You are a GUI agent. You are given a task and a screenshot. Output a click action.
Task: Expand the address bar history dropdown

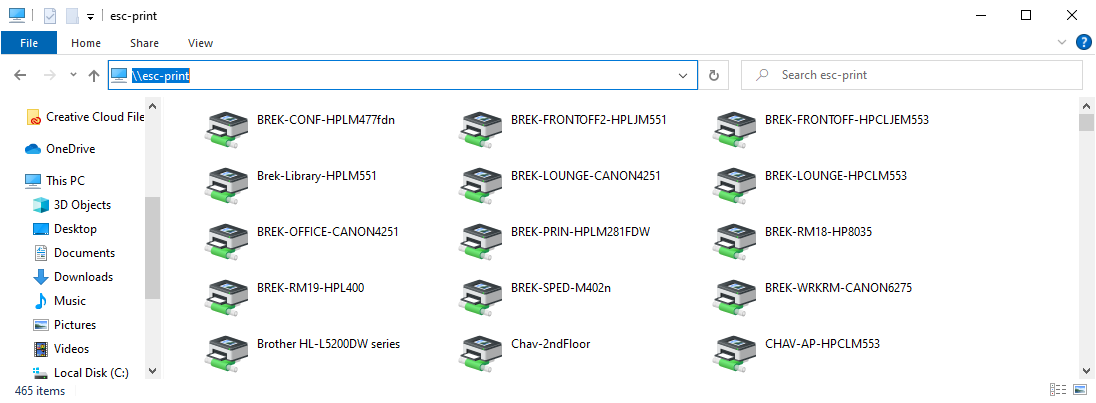pyautogui.click(x=683, y=76)
